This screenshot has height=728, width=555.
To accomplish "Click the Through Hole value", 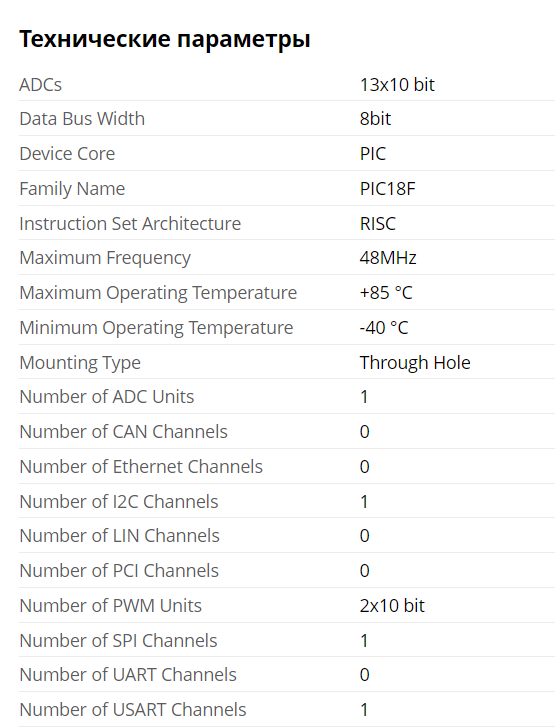I will 415,363.
